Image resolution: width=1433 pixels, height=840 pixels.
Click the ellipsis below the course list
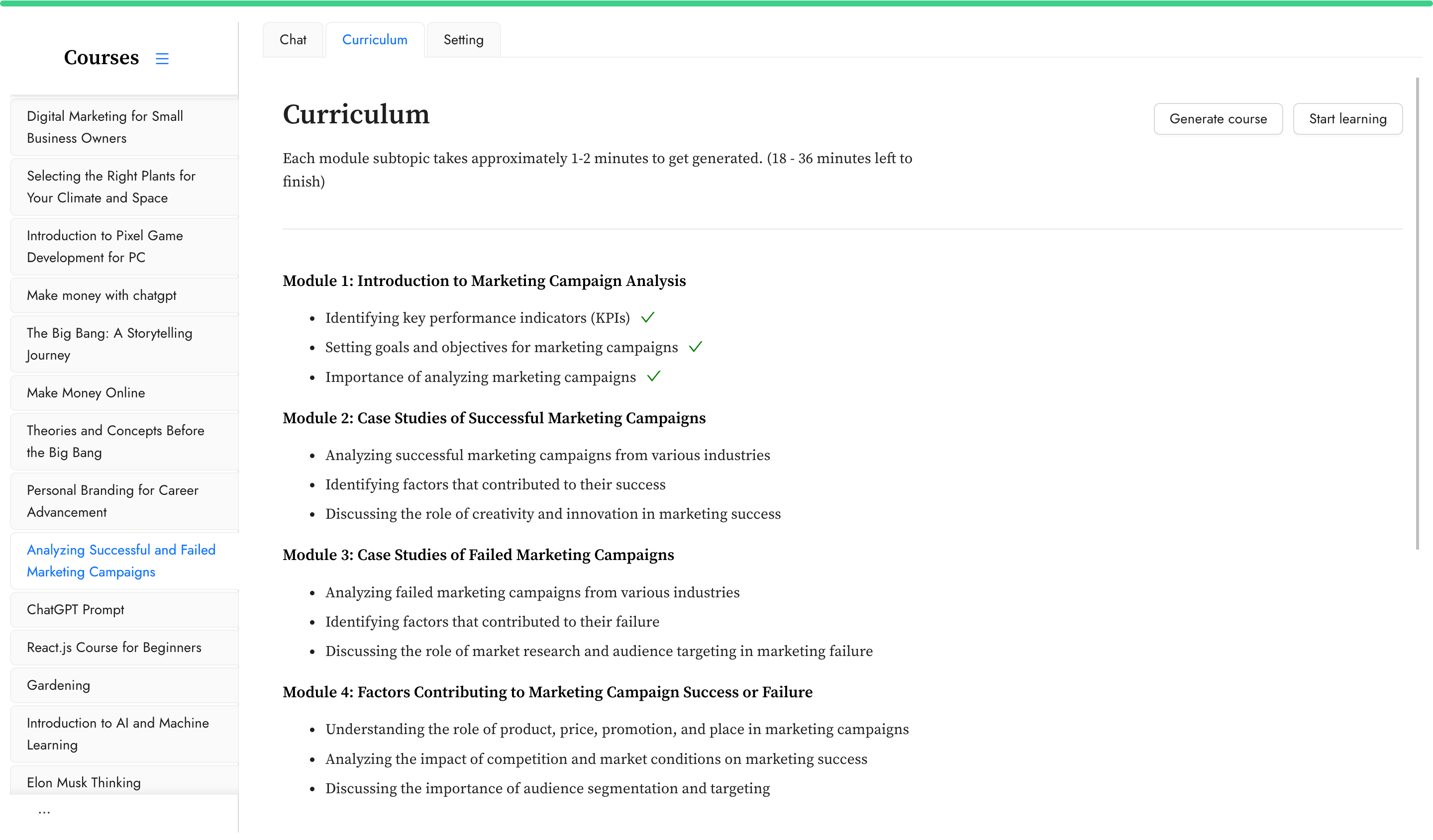pos(44,813)
